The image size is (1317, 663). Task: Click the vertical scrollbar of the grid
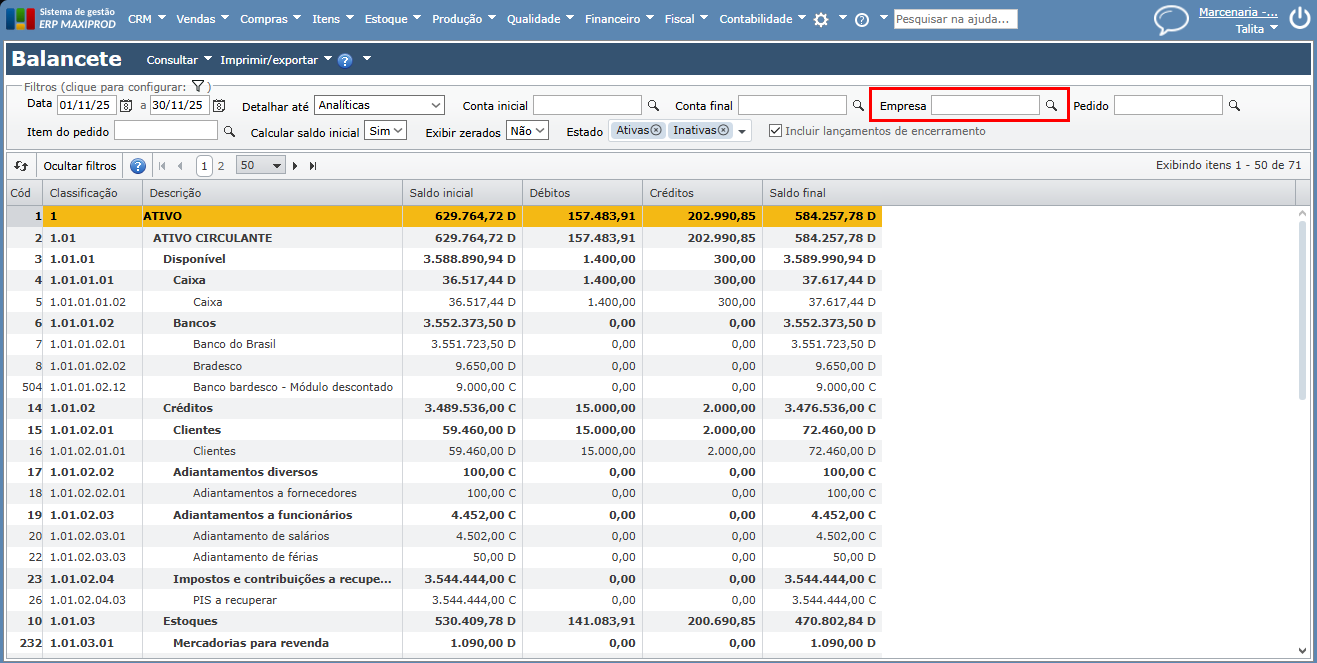tap(1302, 310)
